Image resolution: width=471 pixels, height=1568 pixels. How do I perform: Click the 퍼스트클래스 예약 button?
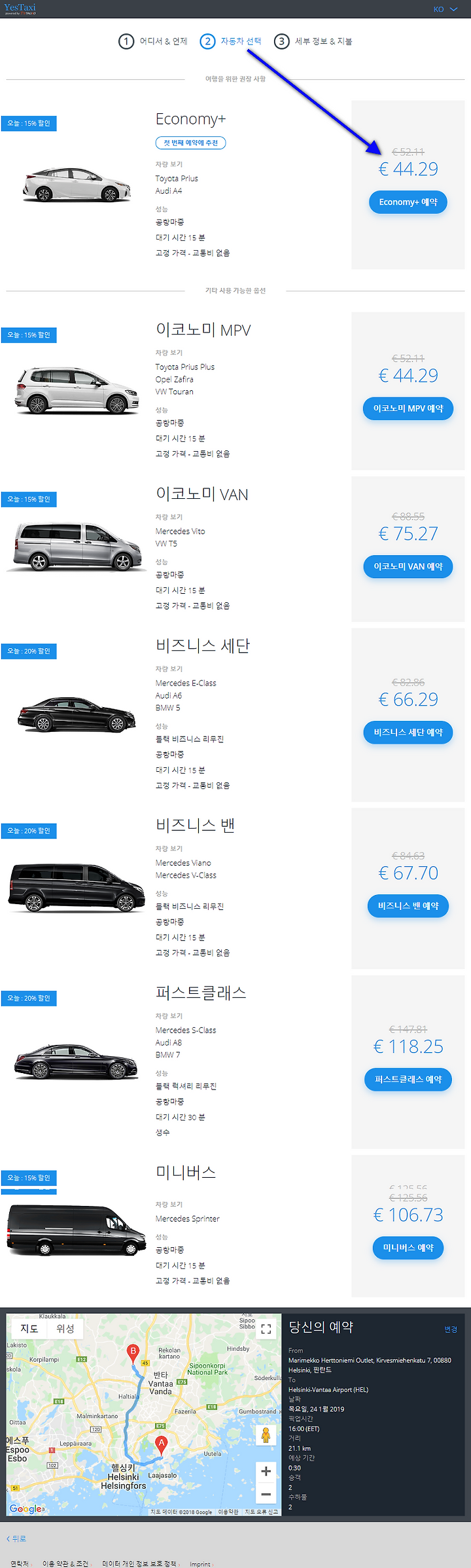pyautogui.click(x=408, y=1079)
